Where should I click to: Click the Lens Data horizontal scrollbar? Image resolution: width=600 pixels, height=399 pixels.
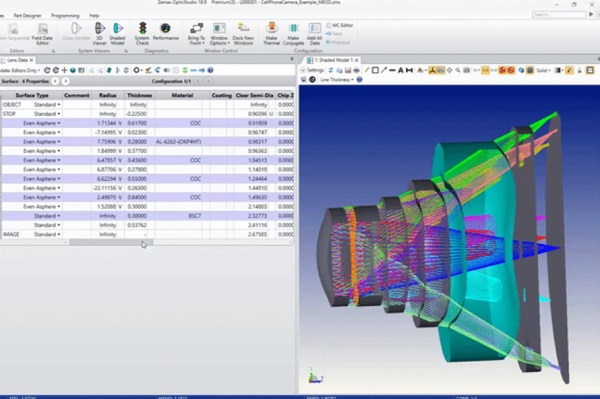(111, 243)
